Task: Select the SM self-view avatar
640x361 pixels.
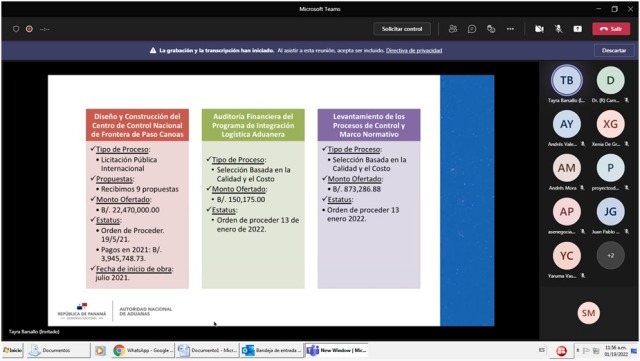Action: click(x=588, y=313)
